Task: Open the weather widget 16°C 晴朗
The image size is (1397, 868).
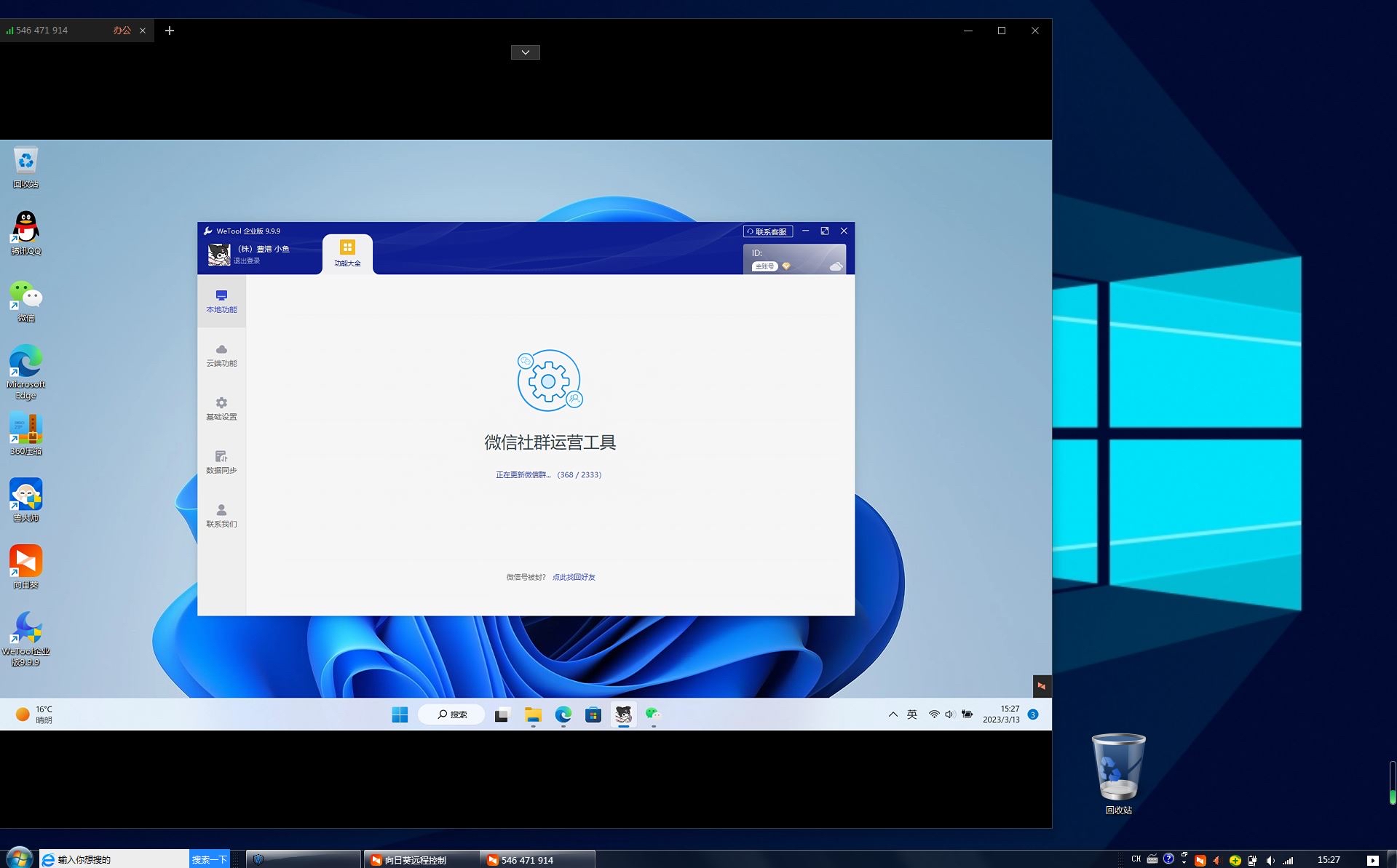Action: click(34, 714)
